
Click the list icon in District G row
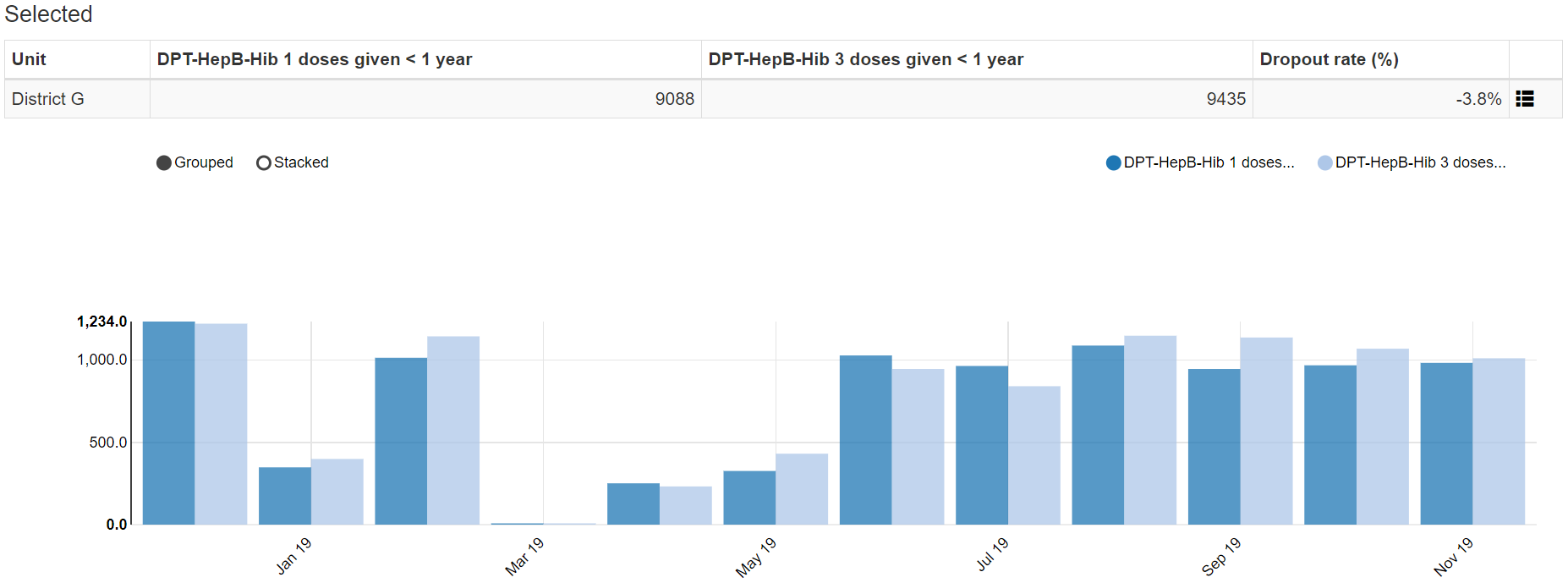tap(1525, 99)
